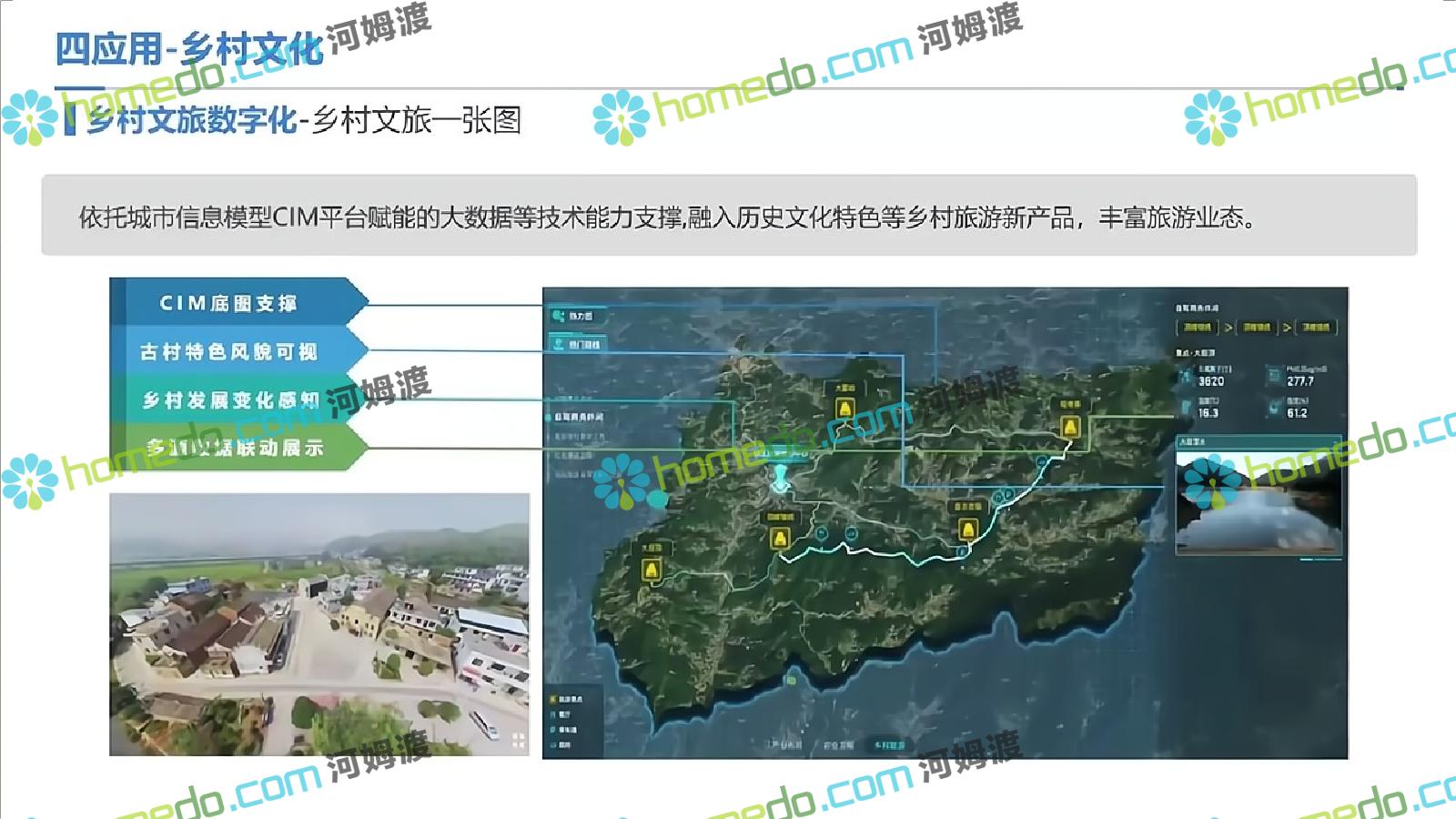Image resolution: width=1456 pixels, height=819 pixels.
Task: Toggle the last legend item in map legend
Action: pos(552,744)
